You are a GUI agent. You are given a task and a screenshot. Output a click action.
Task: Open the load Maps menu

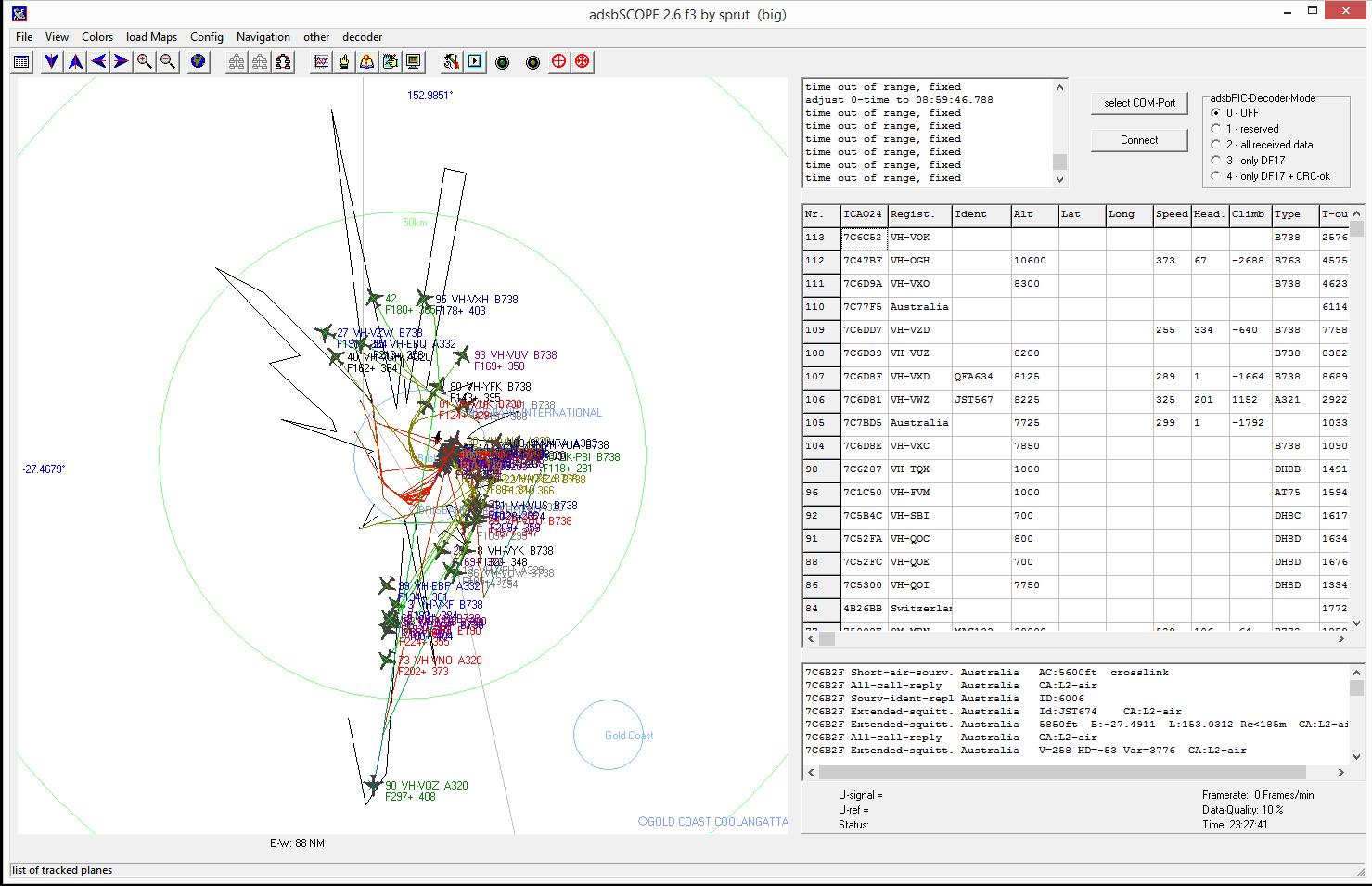tap(151, 37)
